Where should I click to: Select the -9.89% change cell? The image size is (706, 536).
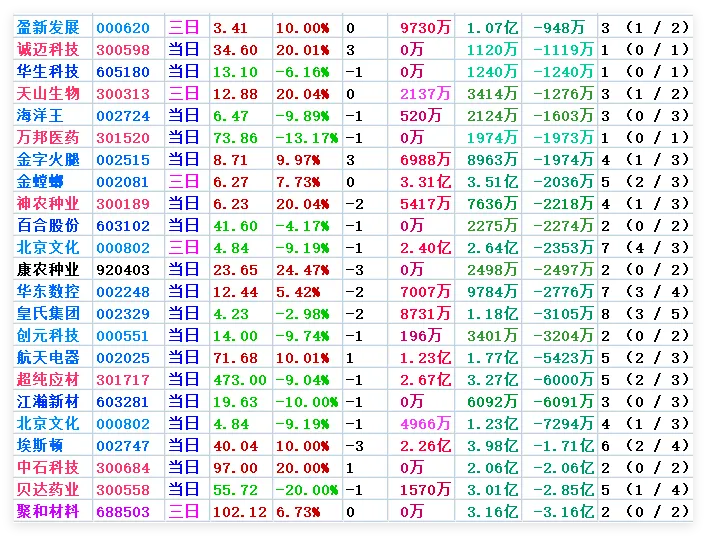click(302, 116)
